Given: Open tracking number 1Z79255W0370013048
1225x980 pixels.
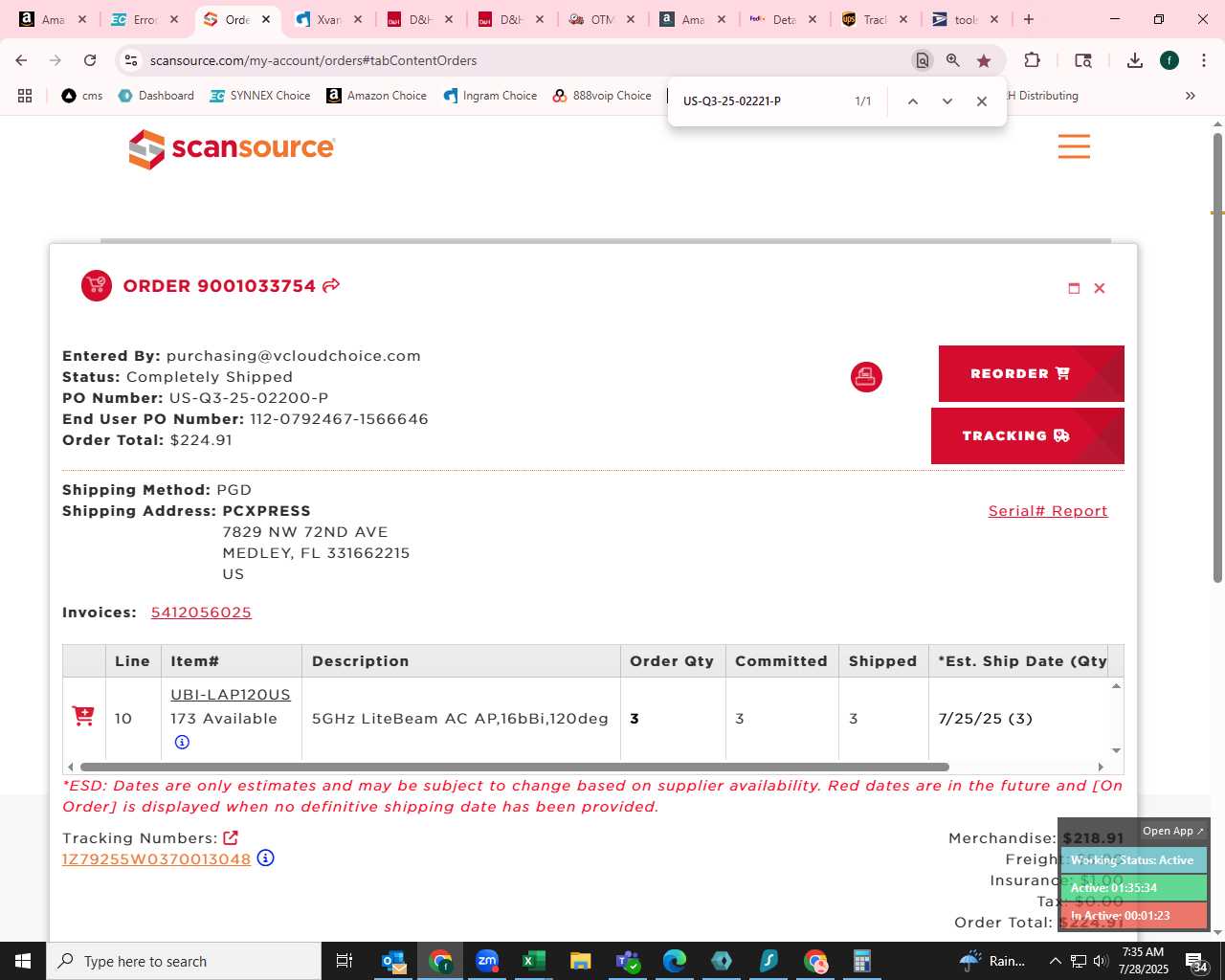Looking at the screenshot, I should pyautogui.click(x=156, y=859).
